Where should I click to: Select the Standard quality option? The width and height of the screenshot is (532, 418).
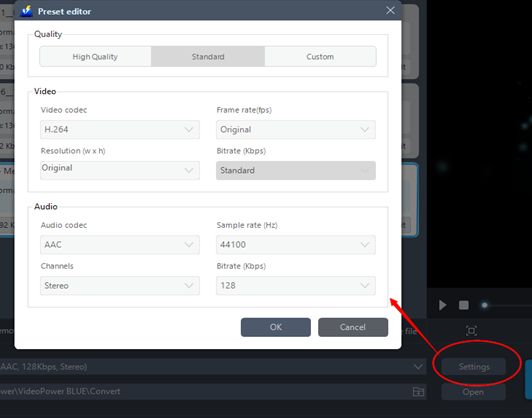208,57
